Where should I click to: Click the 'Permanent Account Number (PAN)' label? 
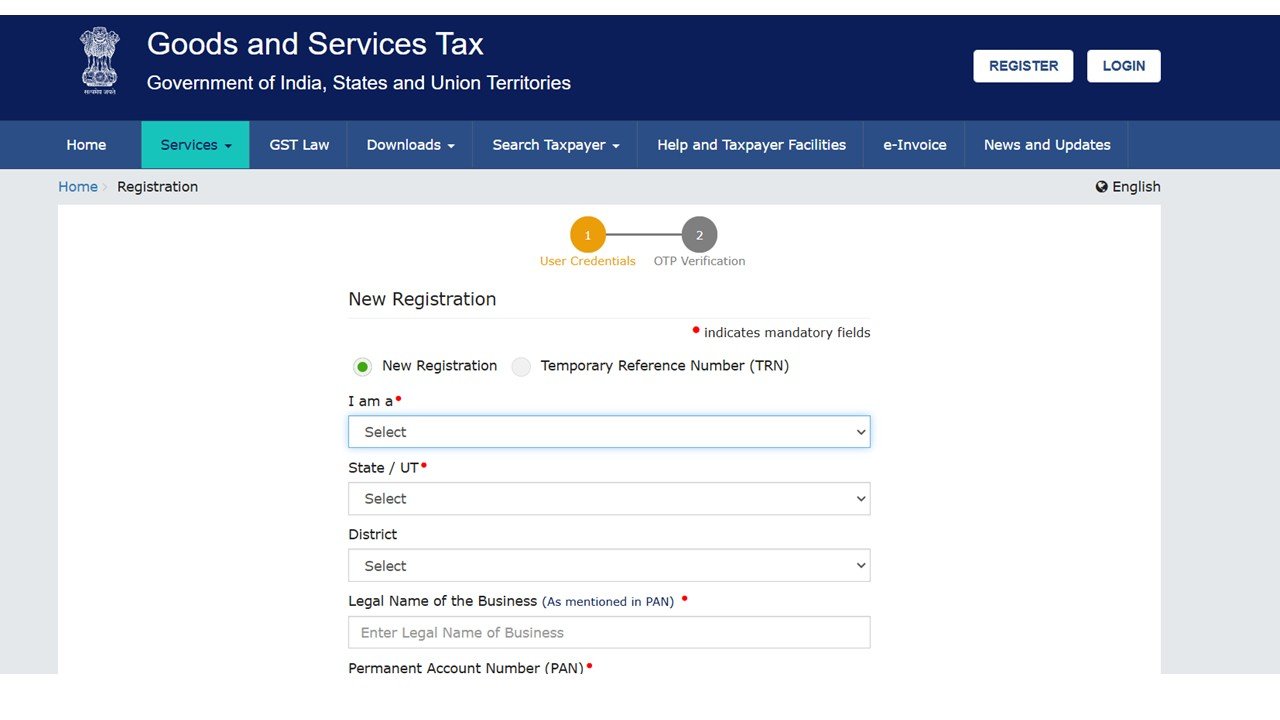click(x=466, y=667)
